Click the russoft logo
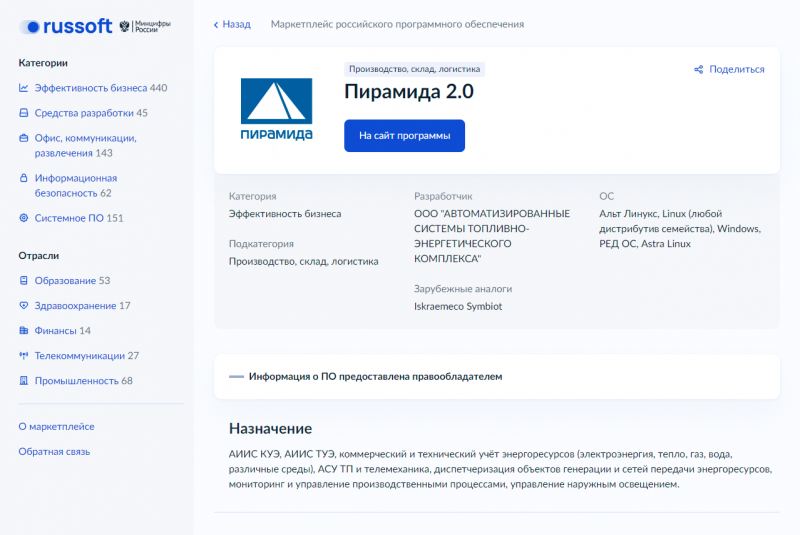The height and width of the screenshot is (535, 800). point(65,26)
